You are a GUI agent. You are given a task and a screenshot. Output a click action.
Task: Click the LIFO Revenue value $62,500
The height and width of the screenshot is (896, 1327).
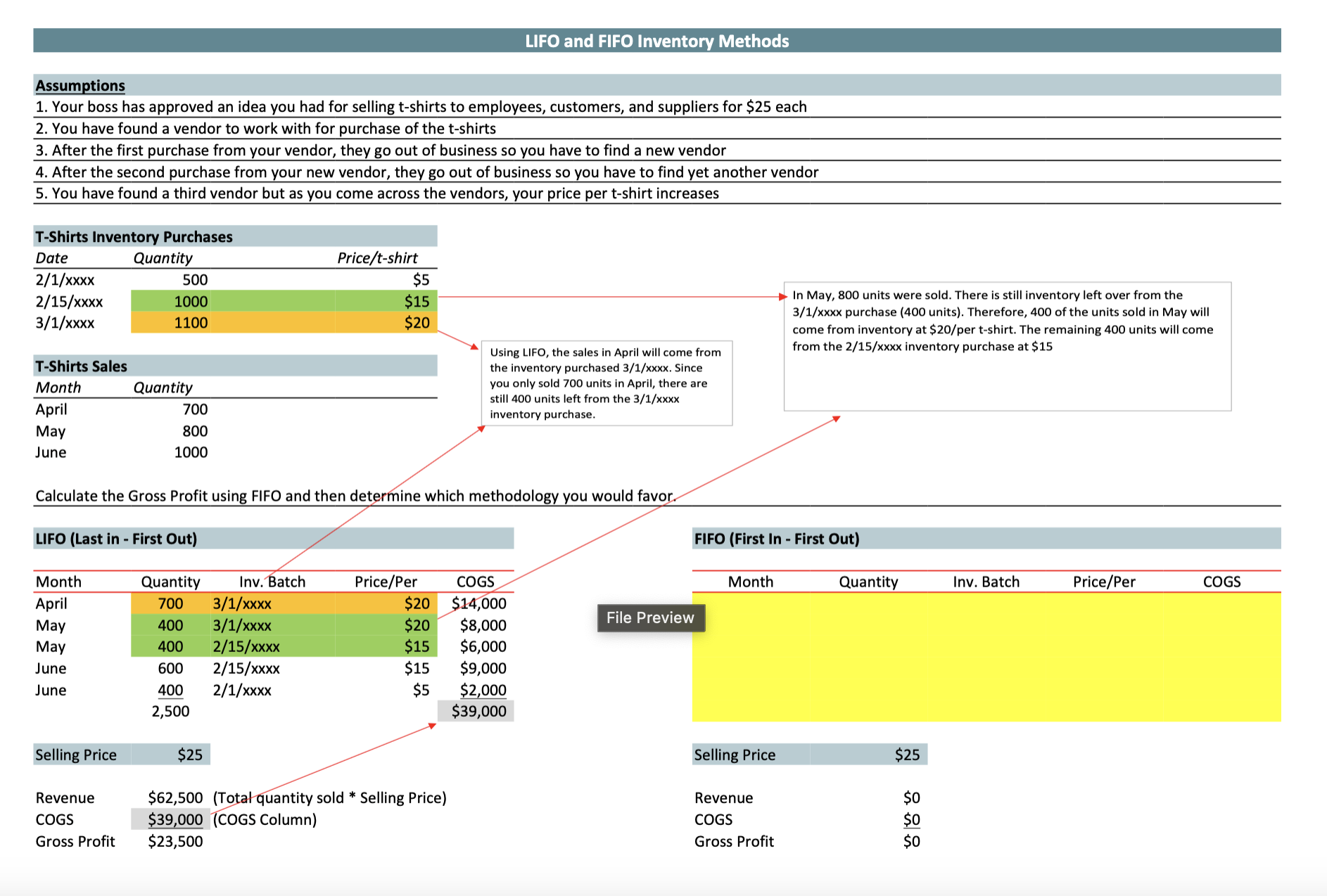tap(175, 798)
